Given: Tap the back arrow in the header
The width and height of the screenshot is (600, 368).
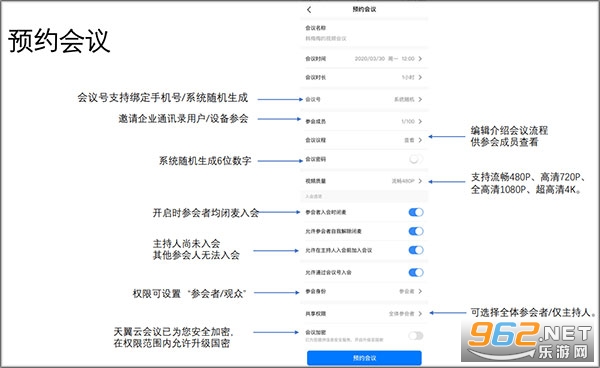Looking at the screenshot, I should [309, 10].
